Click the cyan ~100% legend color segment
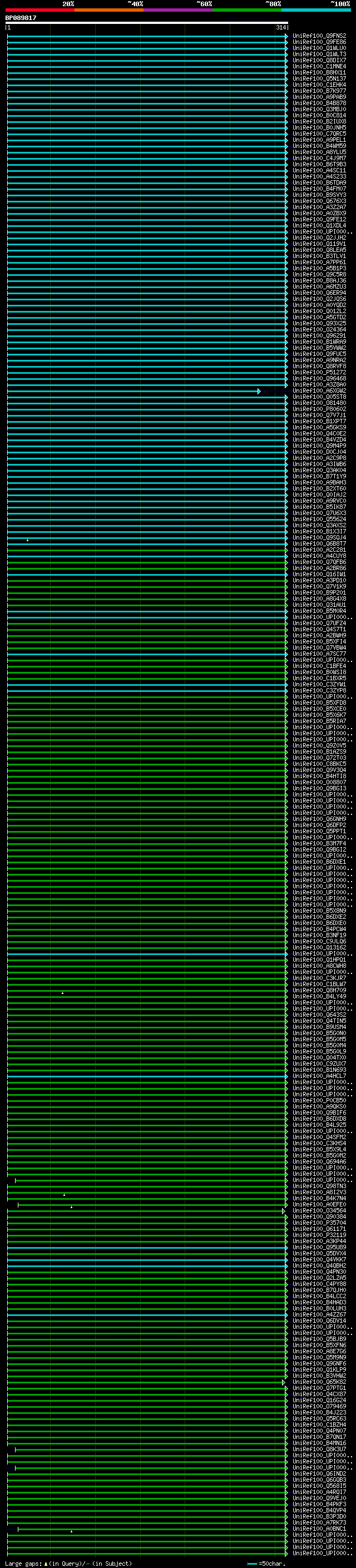 (x=316, y=10)
